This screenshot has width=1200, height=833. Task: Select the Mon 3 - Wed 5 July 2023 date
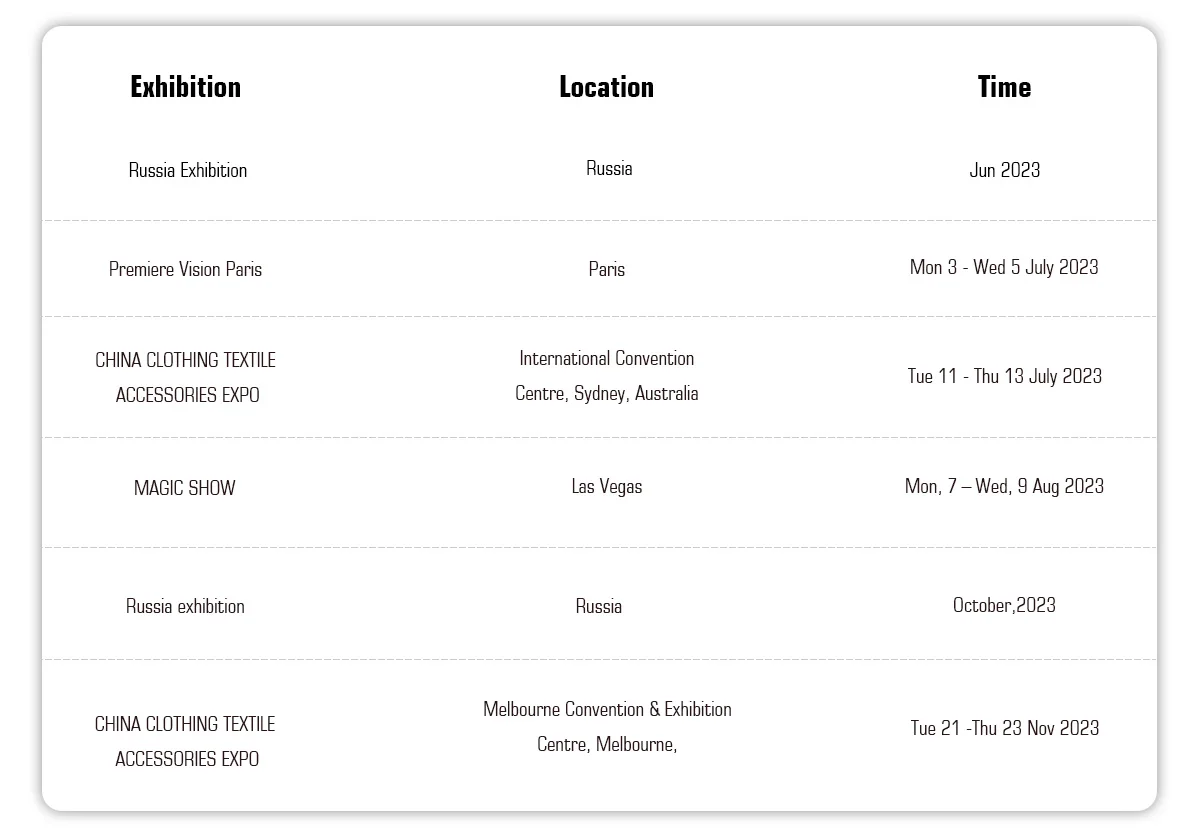(x=1004, y=267)
